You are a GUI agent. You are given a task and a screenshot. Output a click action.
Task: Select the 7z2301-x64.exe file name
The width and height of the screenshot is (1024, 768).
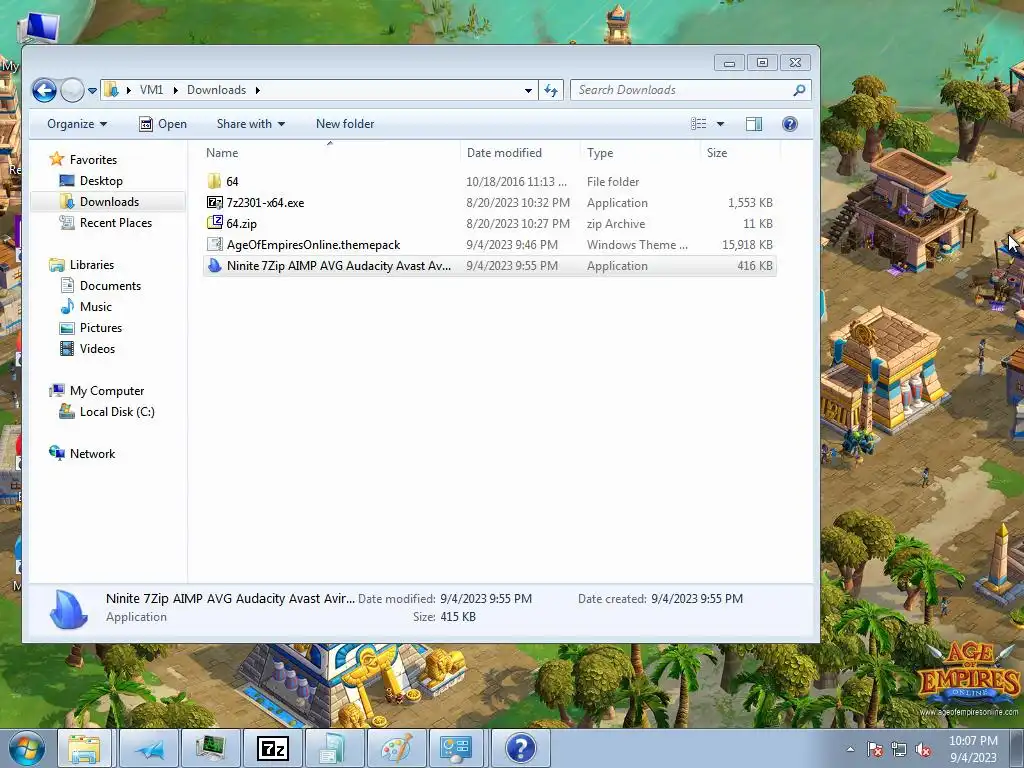click(x=265, y=202)
